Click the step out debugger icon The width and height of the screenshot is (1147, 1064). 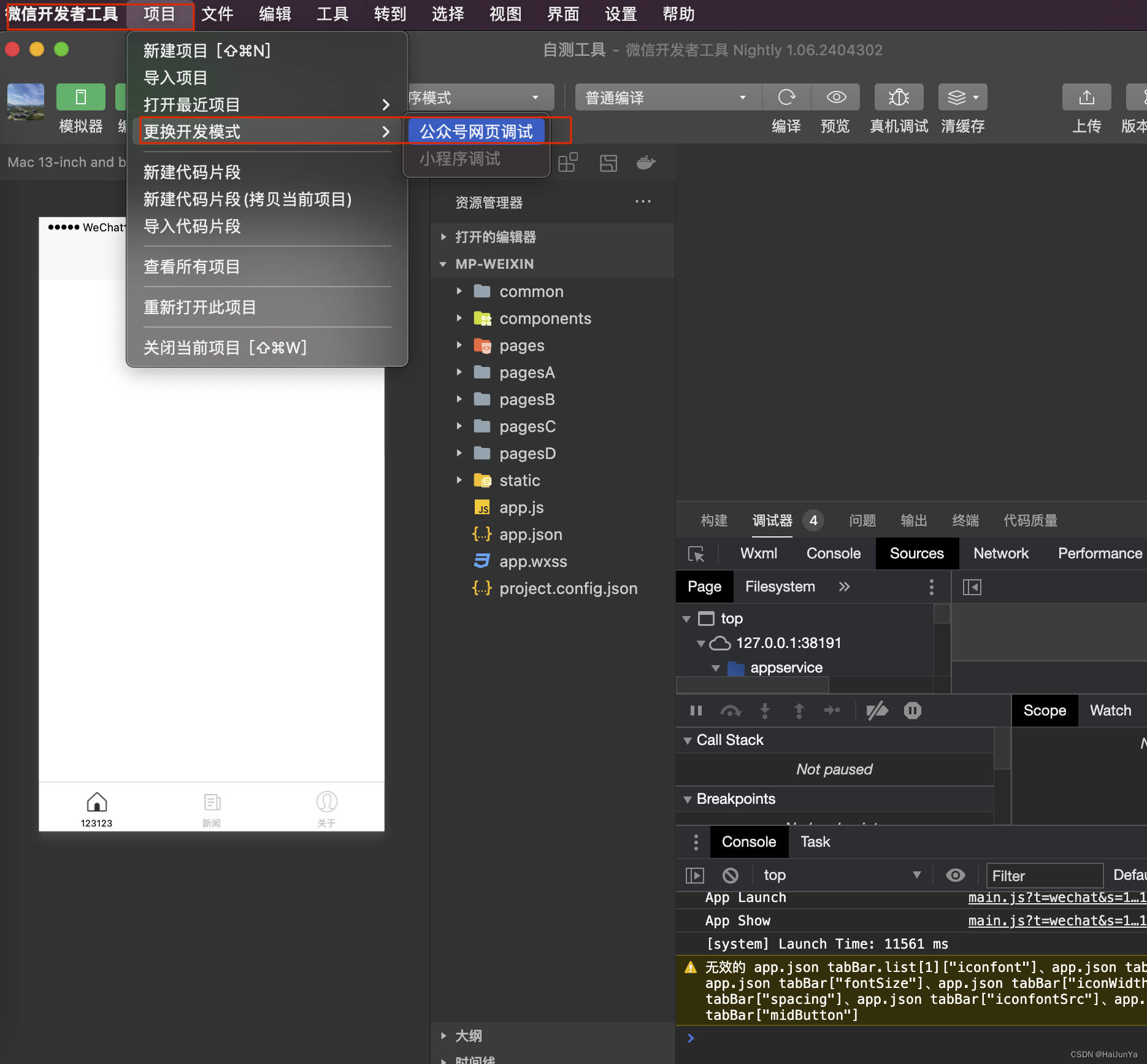(x=799, y=711)
